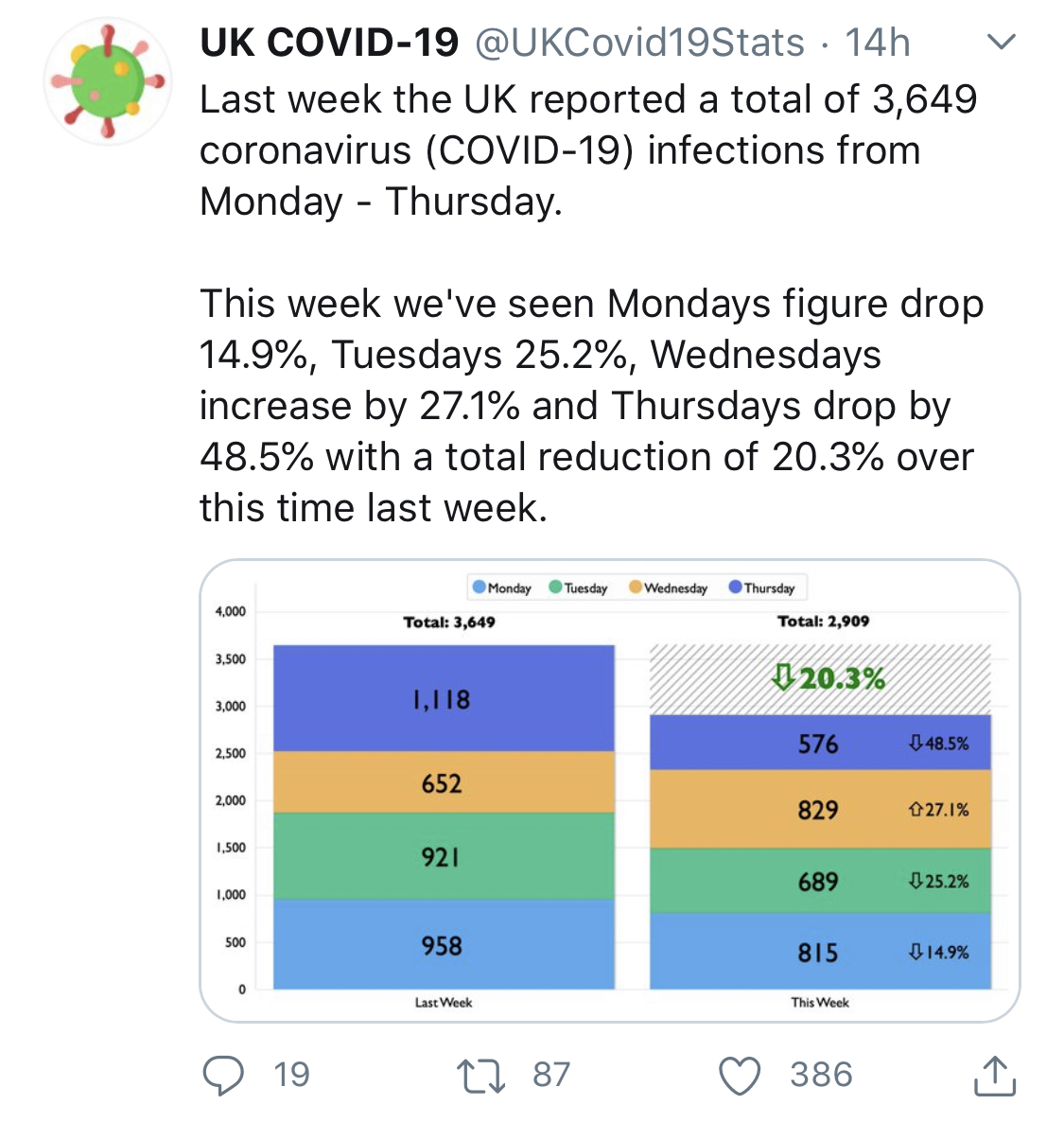Tap the 14h timestamp
Screen dimensions: 1064x1122
click(877, 43)
